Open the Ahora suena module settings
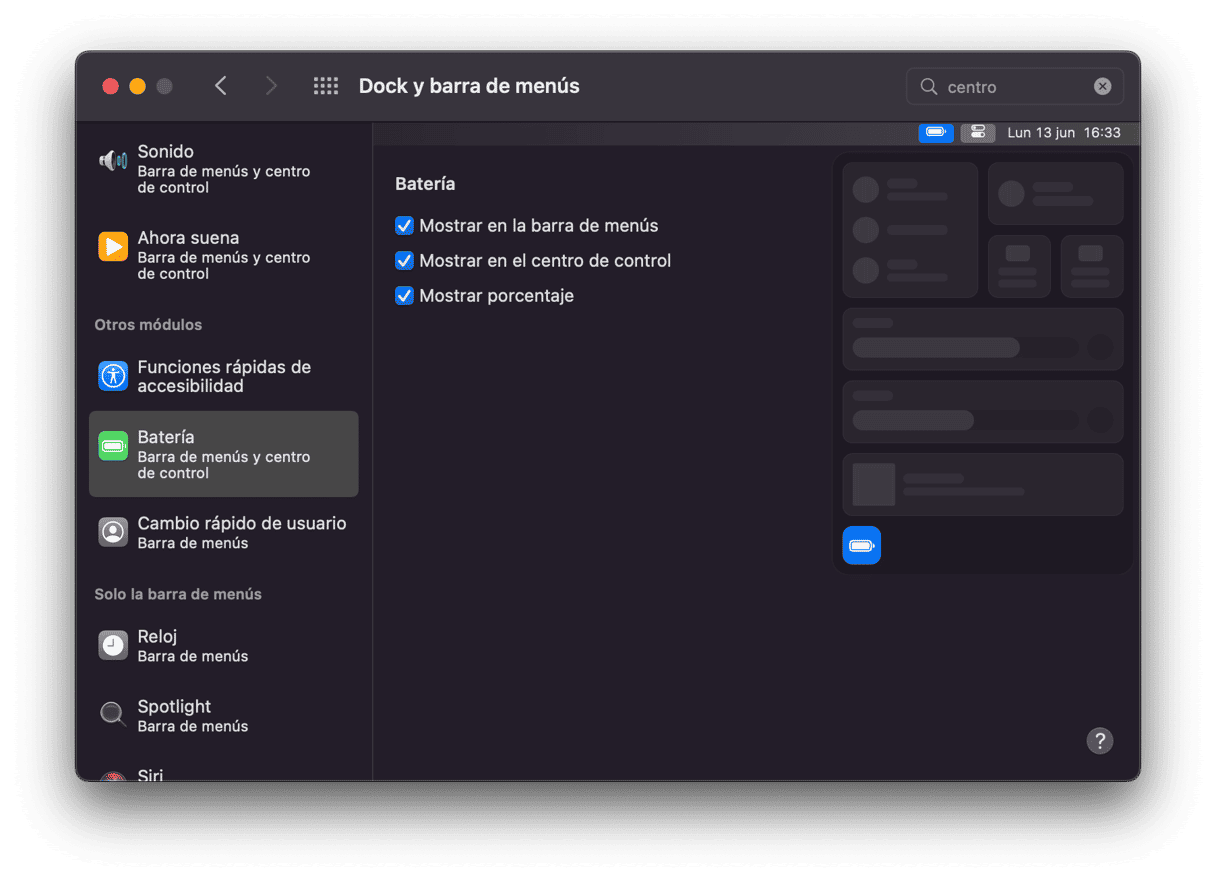1216x881 pixels. click(x=224, y=254)
